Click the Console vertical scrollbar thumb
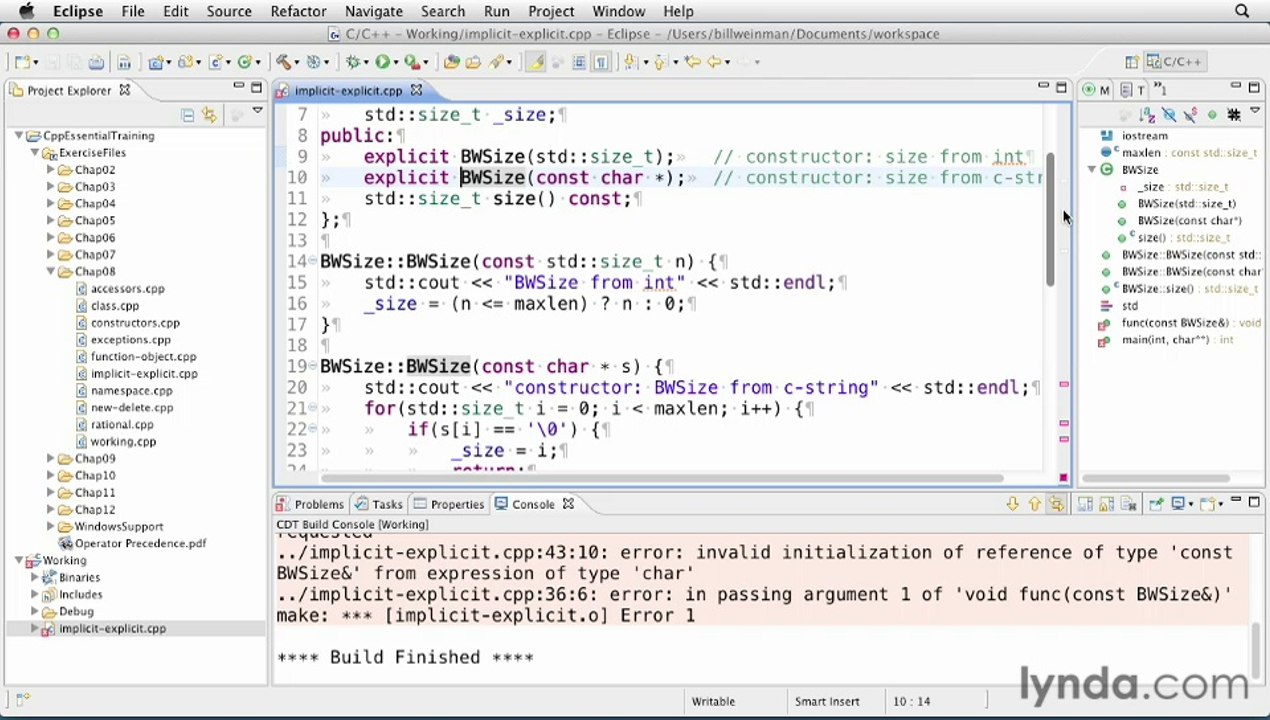 [x=1256, y=652]
